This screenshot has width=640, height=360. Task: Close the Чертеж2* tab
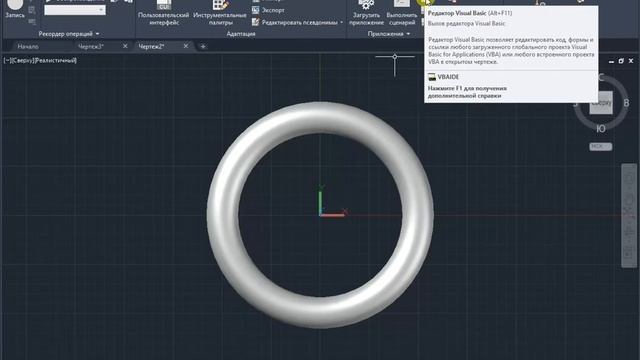point(186,46)
